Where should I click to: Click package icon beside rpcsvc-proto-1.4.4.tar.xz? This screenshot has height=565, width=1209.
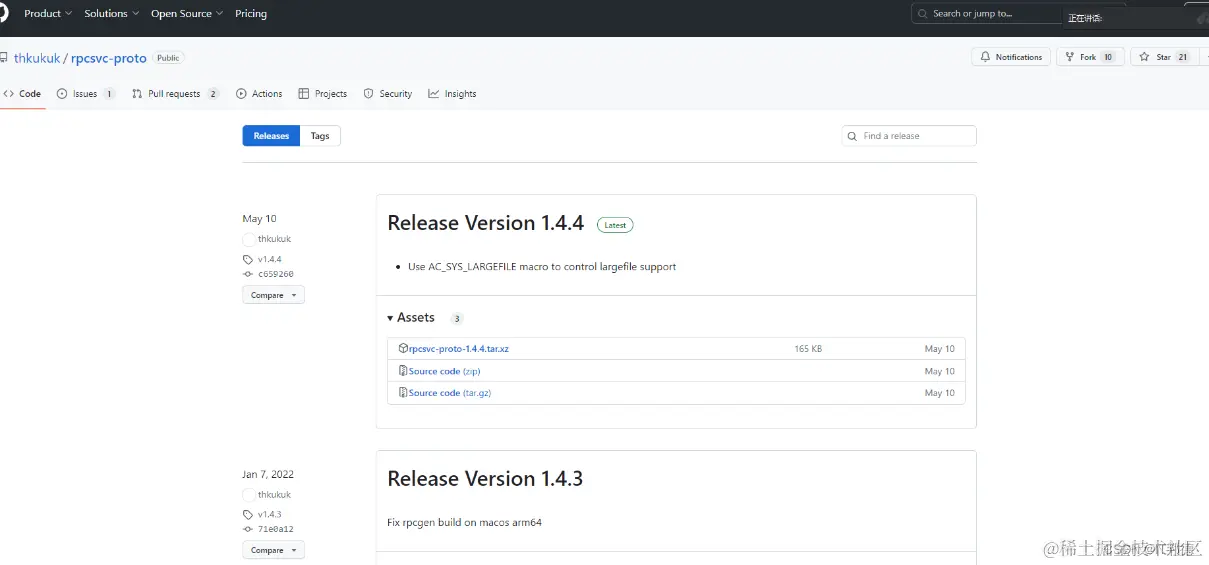pyautogui.click(x=403, y=349)
